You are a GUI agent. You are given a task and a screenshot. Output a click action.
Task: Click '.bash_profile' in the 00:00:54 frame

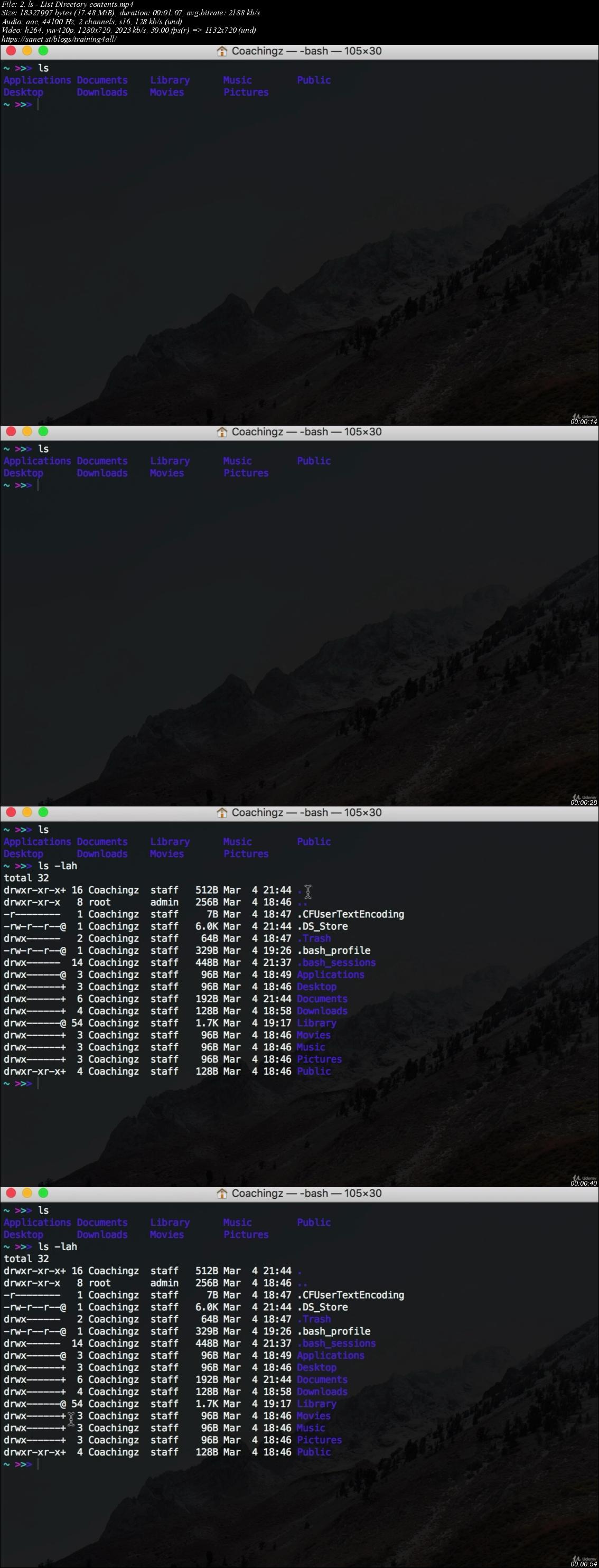pos(334,1331)
